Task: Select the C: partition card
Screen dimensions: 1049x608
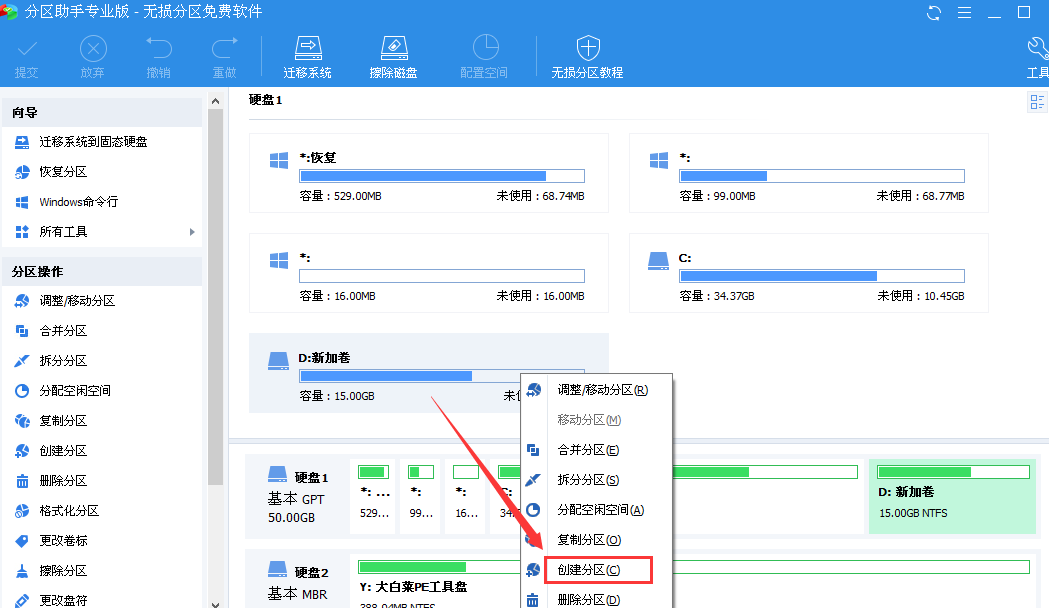Action: pos(809,273)
